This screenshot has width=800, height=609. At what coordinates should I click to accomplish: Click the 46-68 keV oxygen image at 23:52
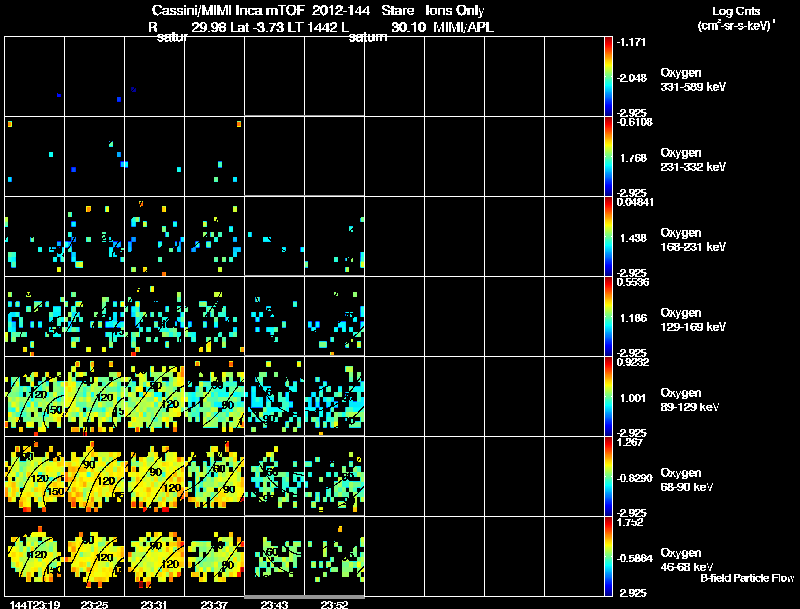point(335,556)
